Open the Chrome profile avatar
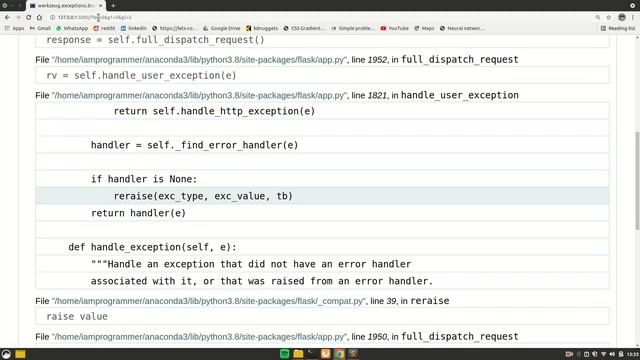Viewport: 640px width, 360px height. coord(622,17)
